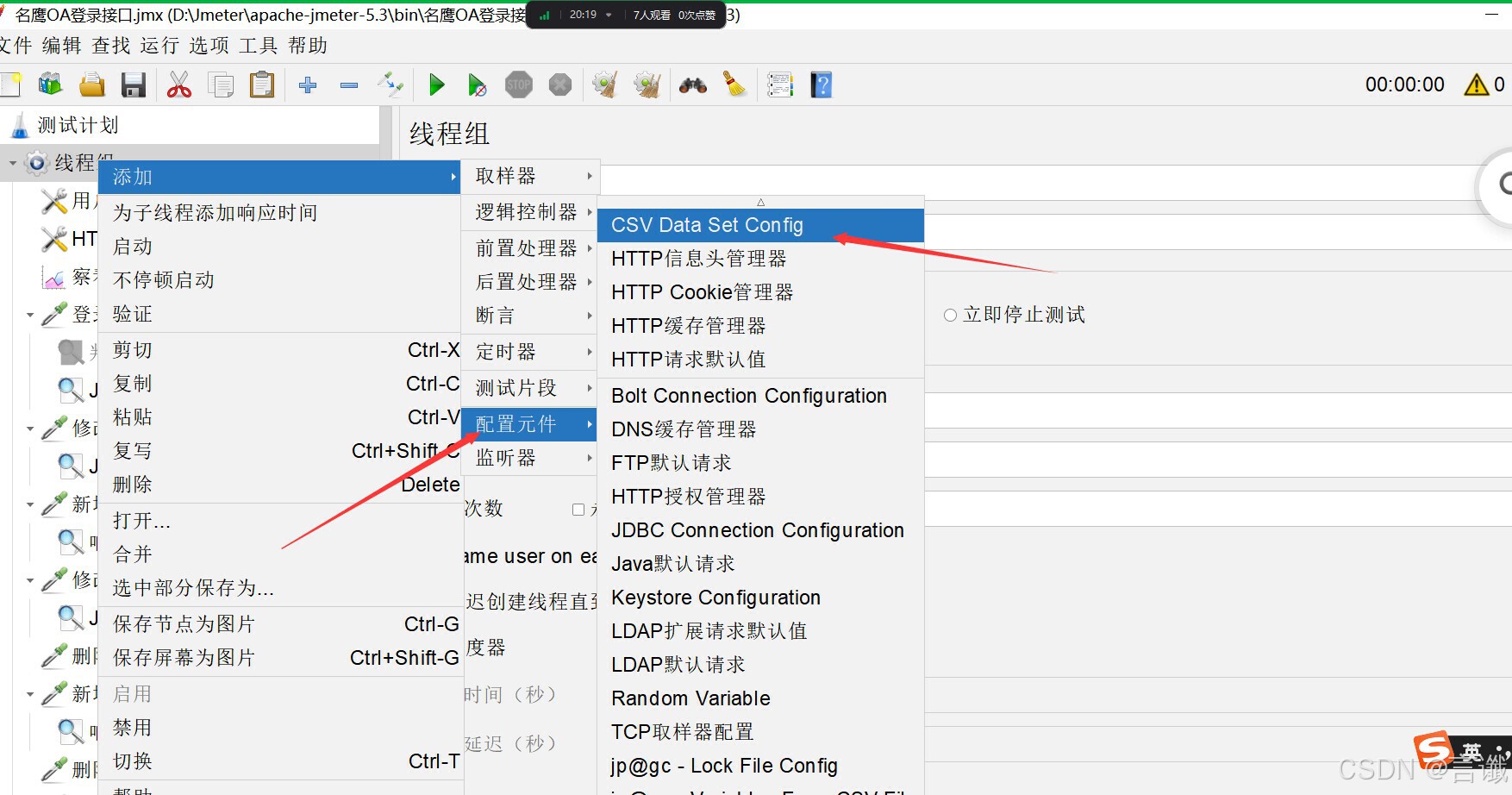The image size is (1512, 795).
Task: Choose 启动 in the context menu
Action: [x=280, y=247]
